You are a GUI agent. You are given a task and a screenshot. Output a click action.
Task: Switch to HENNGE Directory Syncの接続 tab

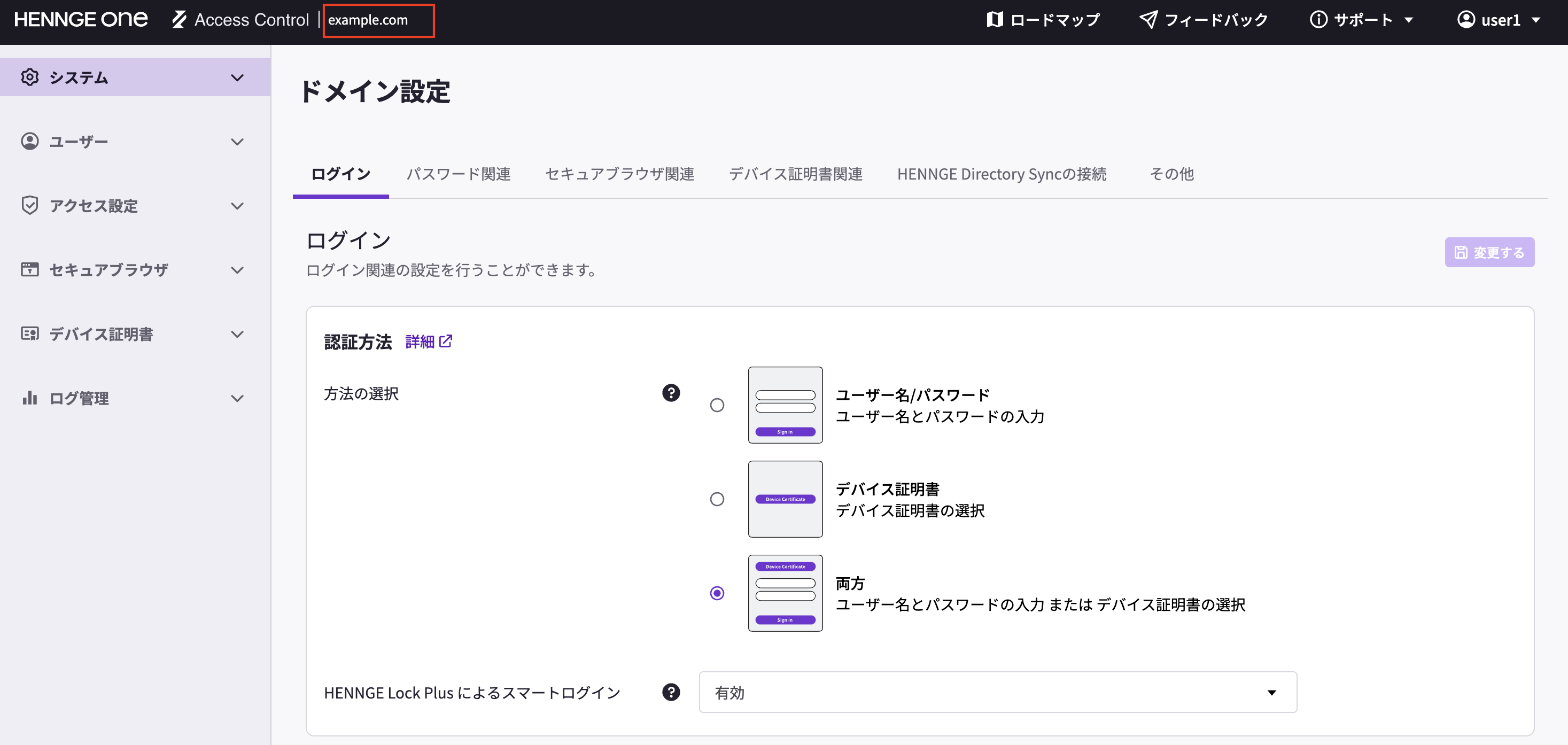[x=1002, y=174]
